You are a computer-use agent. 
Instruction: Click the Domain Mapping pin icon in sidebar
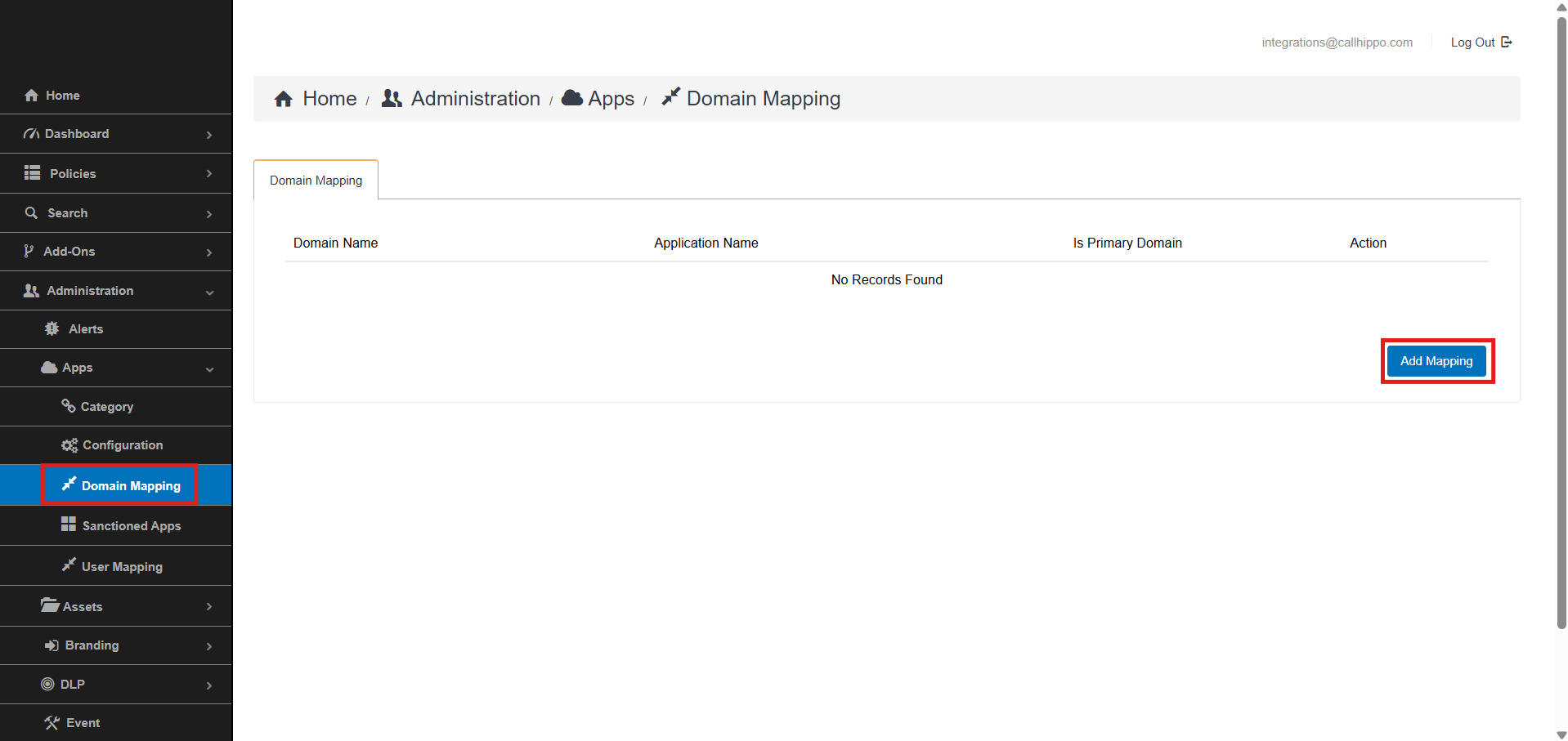point(69,484)
